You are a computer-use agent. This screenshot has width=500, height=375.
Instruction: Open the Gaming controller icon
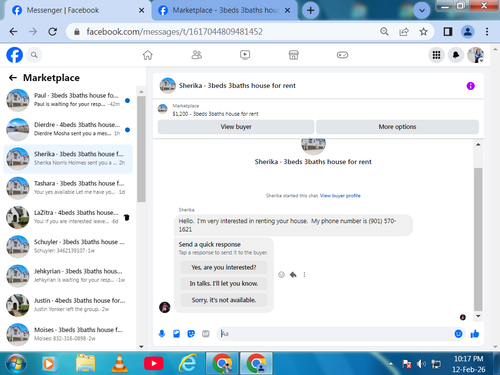342,55
